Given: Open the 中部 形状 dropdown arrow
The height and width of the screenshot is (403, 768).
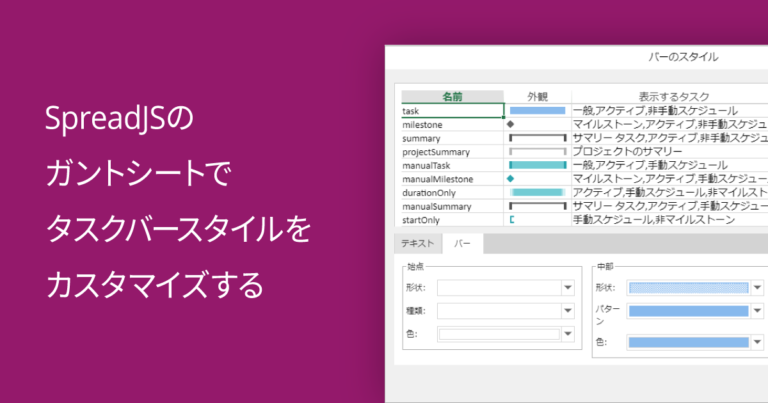Looking at the screenshot, I should 757,287.
